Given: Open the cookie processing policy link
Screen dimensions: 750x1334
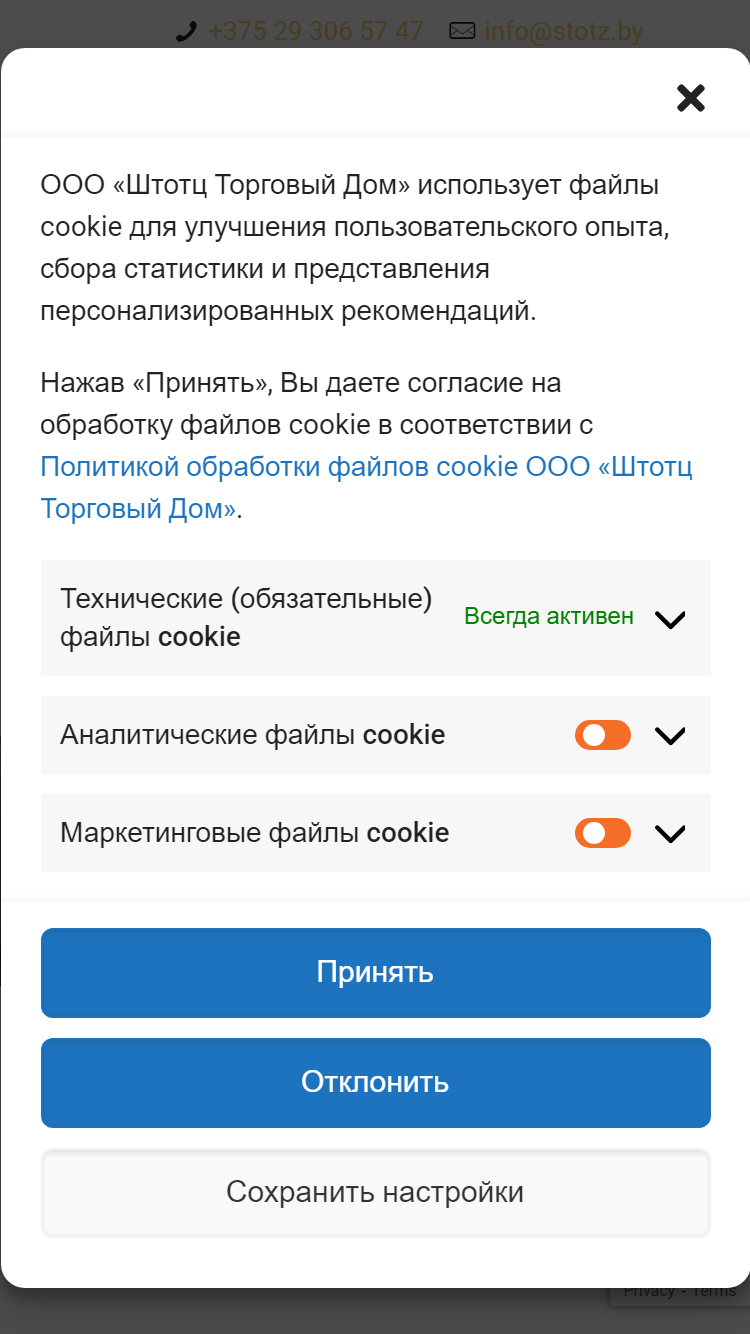Looking at the screenshot, I should click(x=367, y=488).
